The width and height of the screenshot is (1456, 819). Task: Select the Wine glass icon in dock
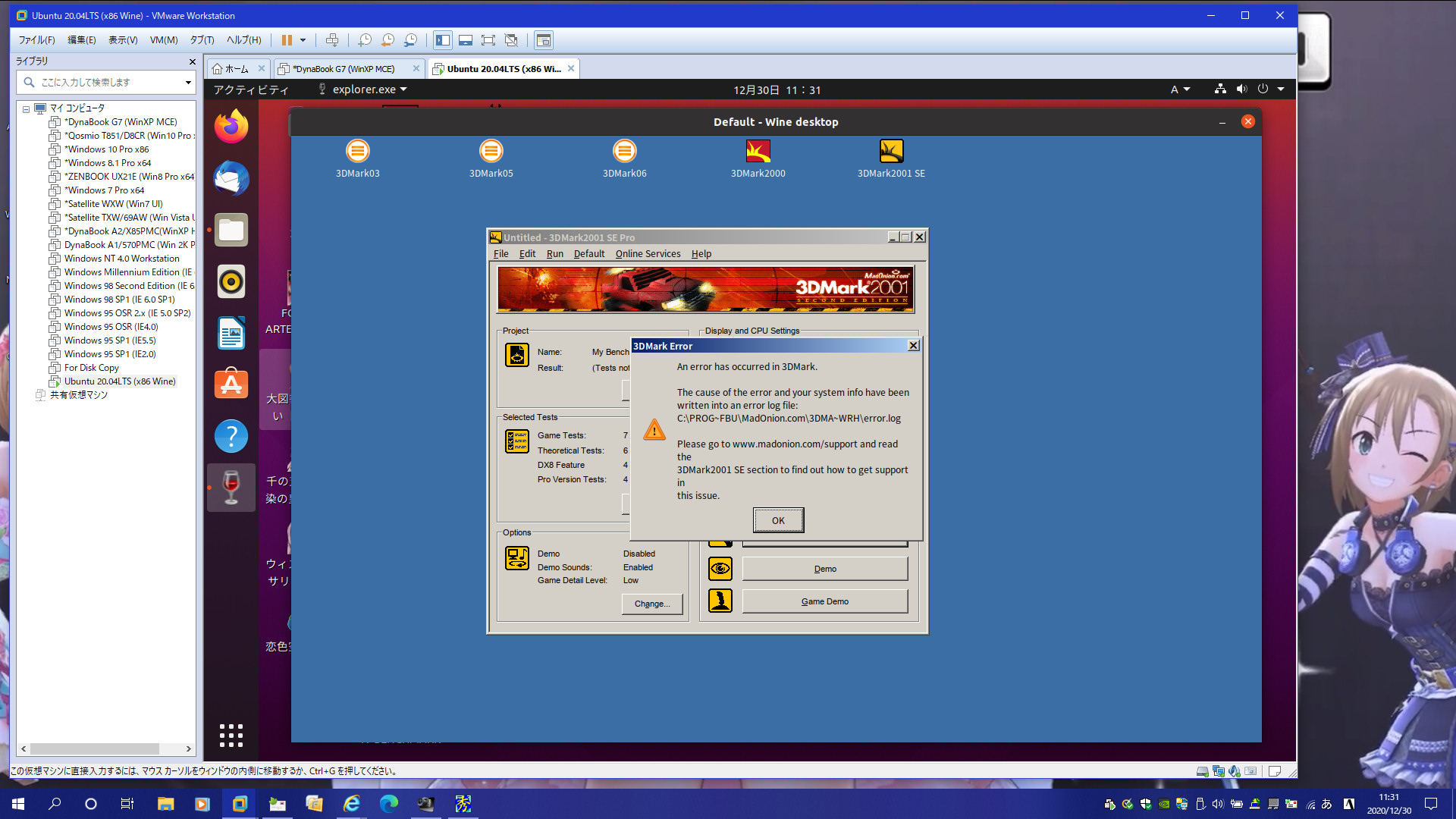pos(231,488)
